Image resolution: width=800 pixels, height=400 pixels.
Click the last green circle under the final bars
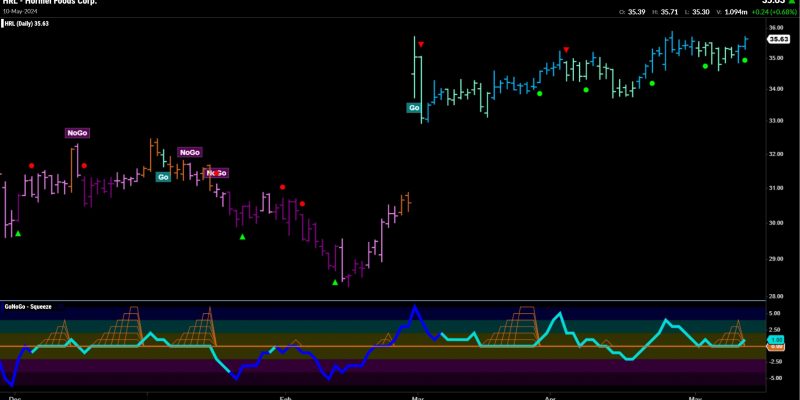[745, 60]
